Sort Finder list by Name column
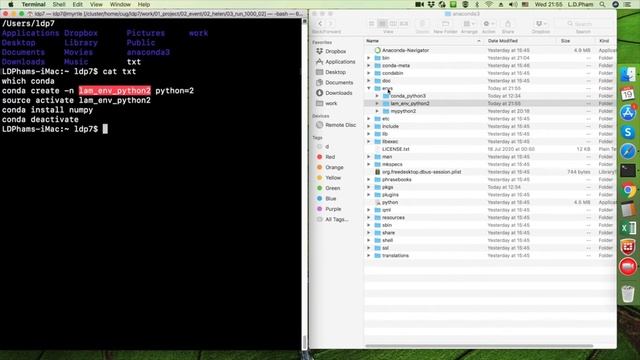The width and height of the screenshot is (640, 360). (x=424, y=41)
